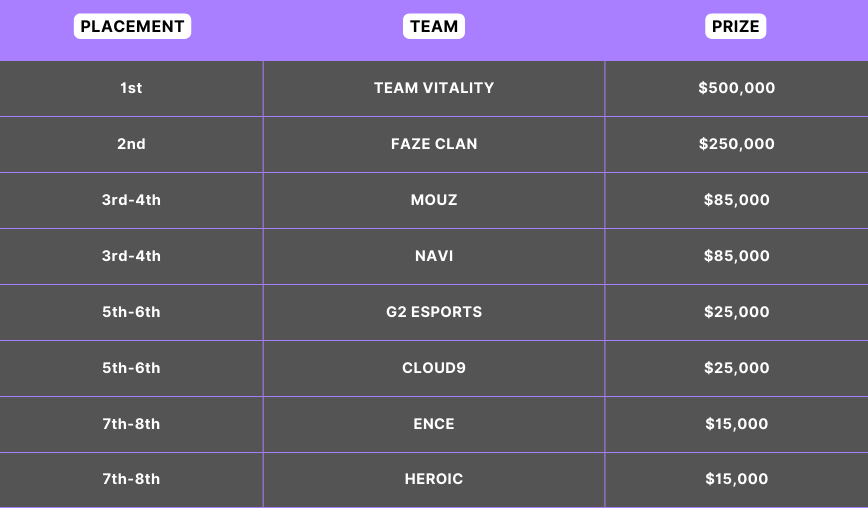Select the G2 ESPORTS team cell
This screenshot has width=868, height=508.
pos(434,312)
